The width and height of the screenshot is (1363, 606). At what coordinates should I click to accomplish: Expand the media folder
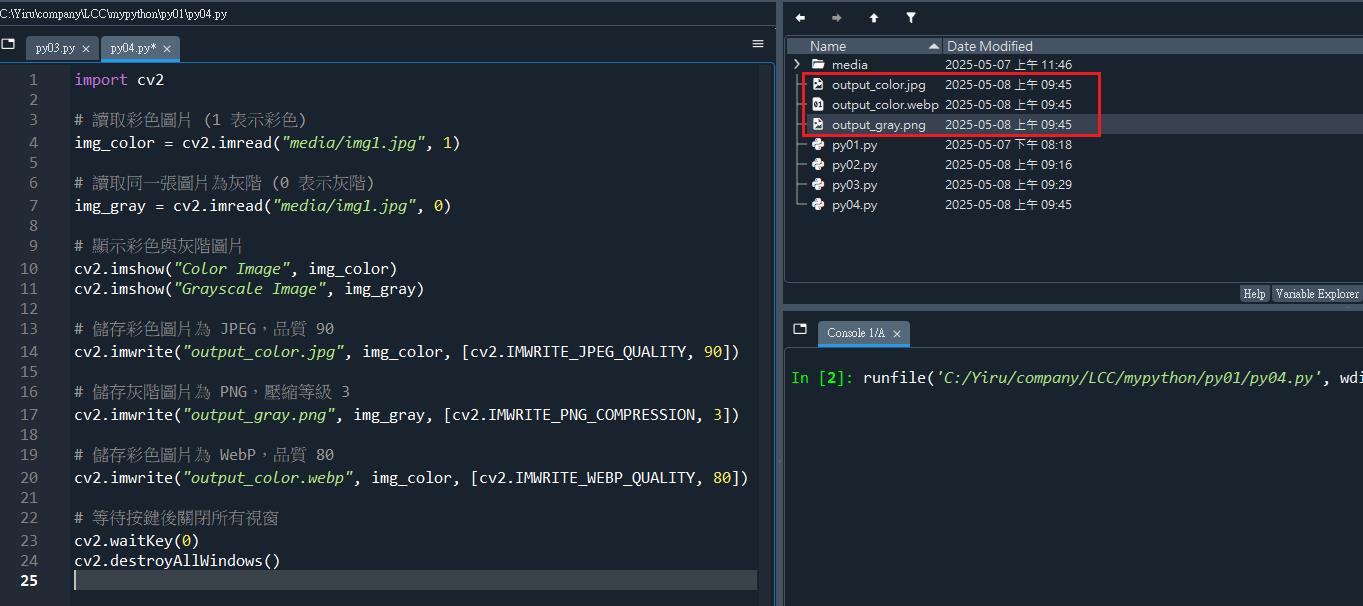tap(797, 65)
